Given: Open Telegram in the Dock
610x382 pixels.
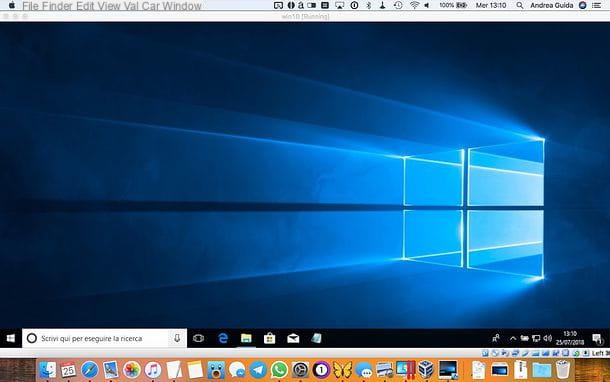Looking at the screenshot, I should [x=258, y=370].
